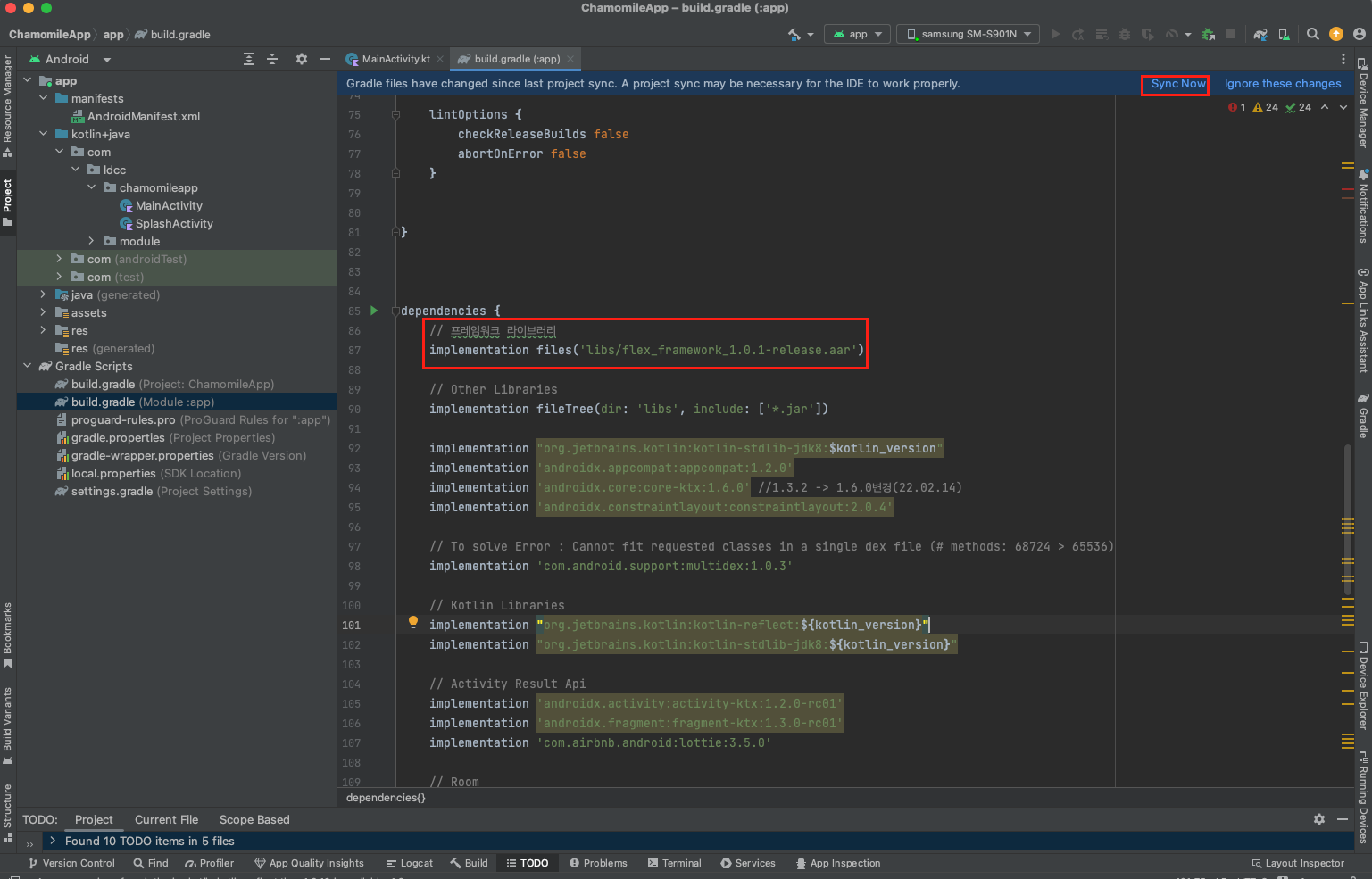Open Project panel gear settings
This screenshot has height=879, width=1372.
coord(302,59)
